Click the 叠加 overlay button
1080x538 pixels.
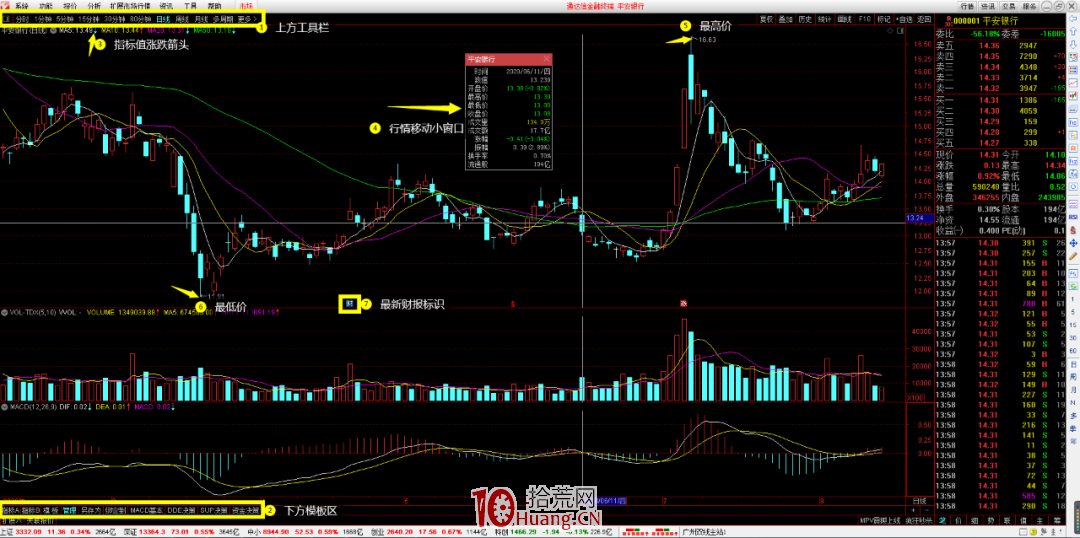(x=785, y=19)
